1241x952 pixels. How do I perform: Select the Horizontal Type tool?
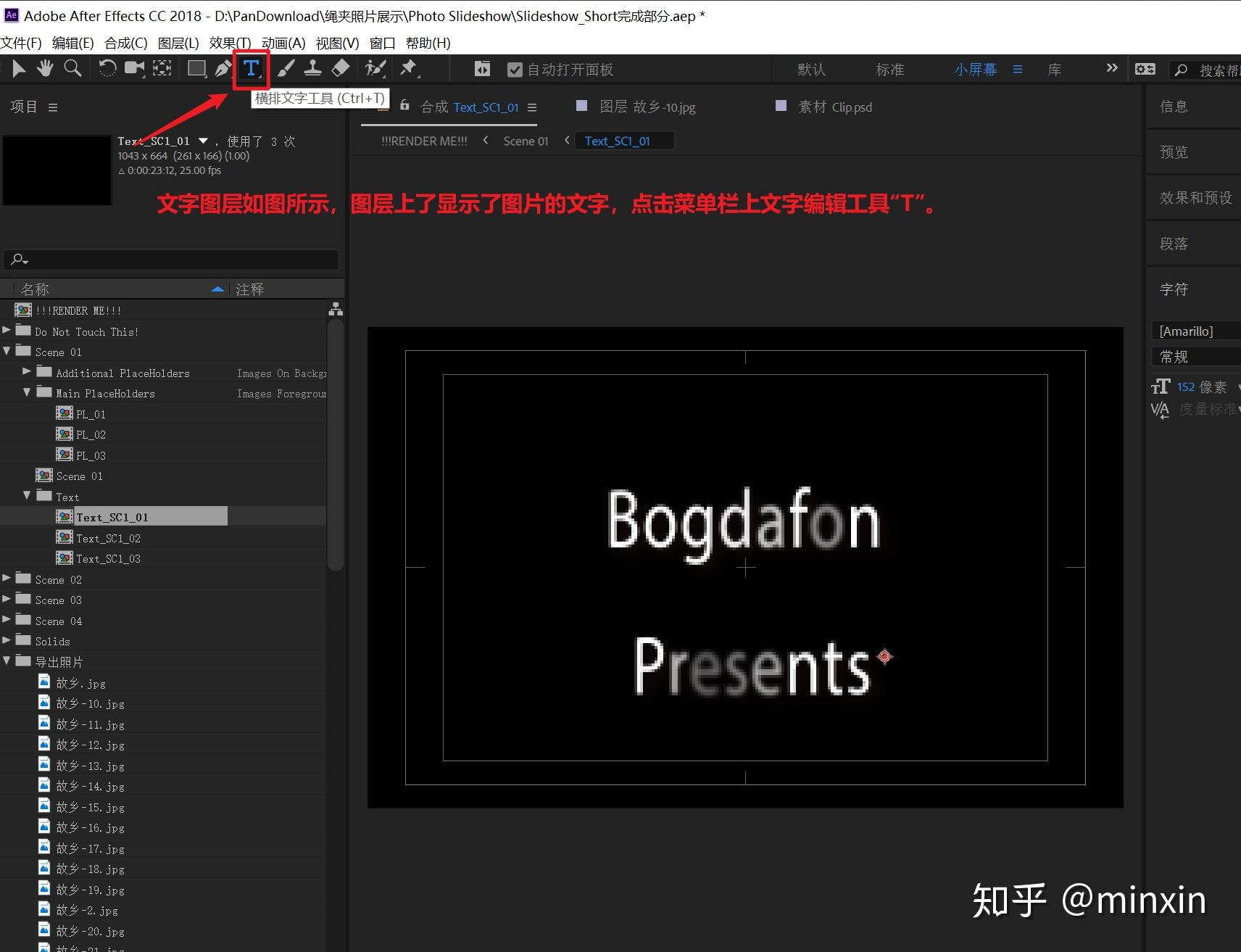251,68
